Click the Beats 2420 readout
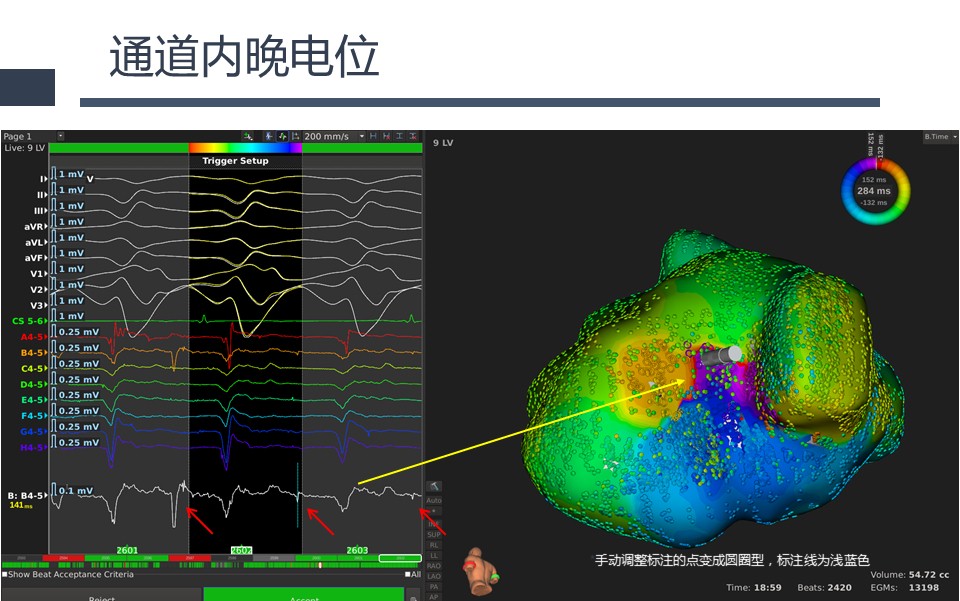The image size is (960, 601). click(824, 588)
